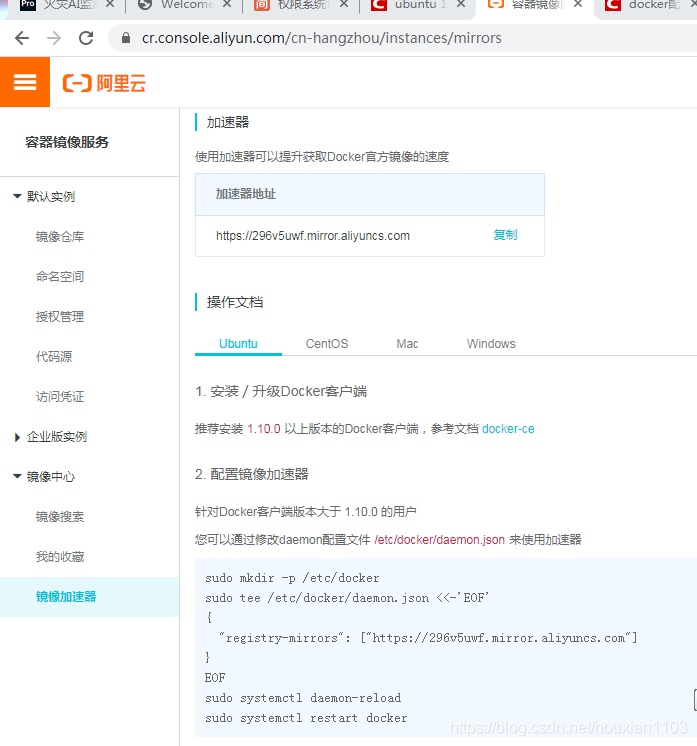Reload the page
The image size is (697, 746).
click(x=86, y=38)
